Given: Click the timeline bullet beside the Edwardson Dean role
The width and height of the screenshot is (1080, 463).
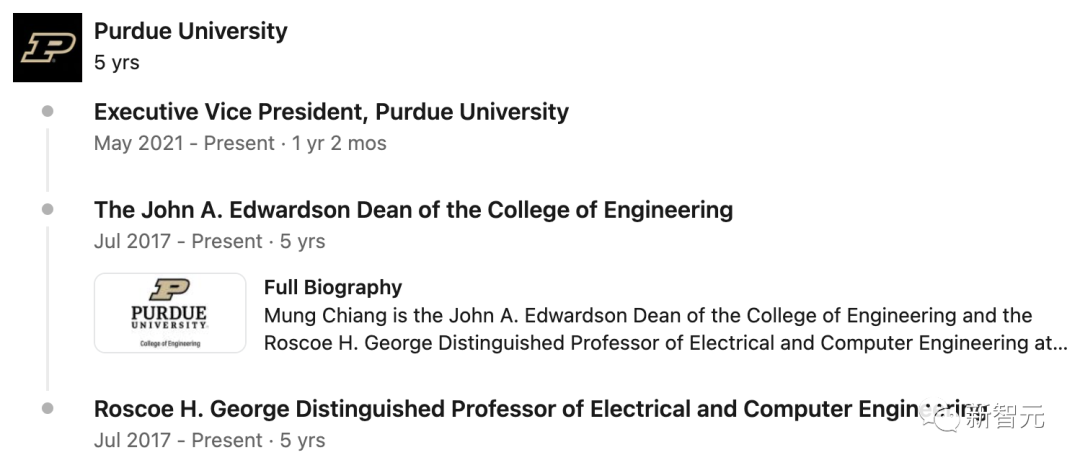Looking at the screenshot, I should (x=47, y=209).
